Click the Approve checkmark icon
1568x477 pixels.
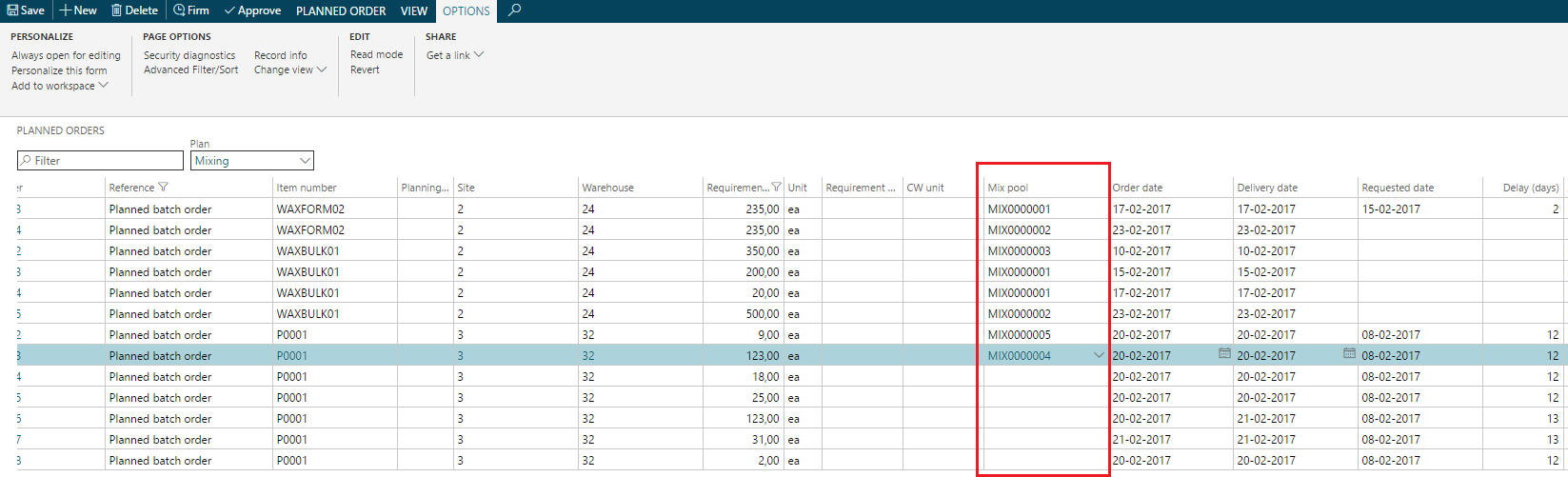coord(229,10)
